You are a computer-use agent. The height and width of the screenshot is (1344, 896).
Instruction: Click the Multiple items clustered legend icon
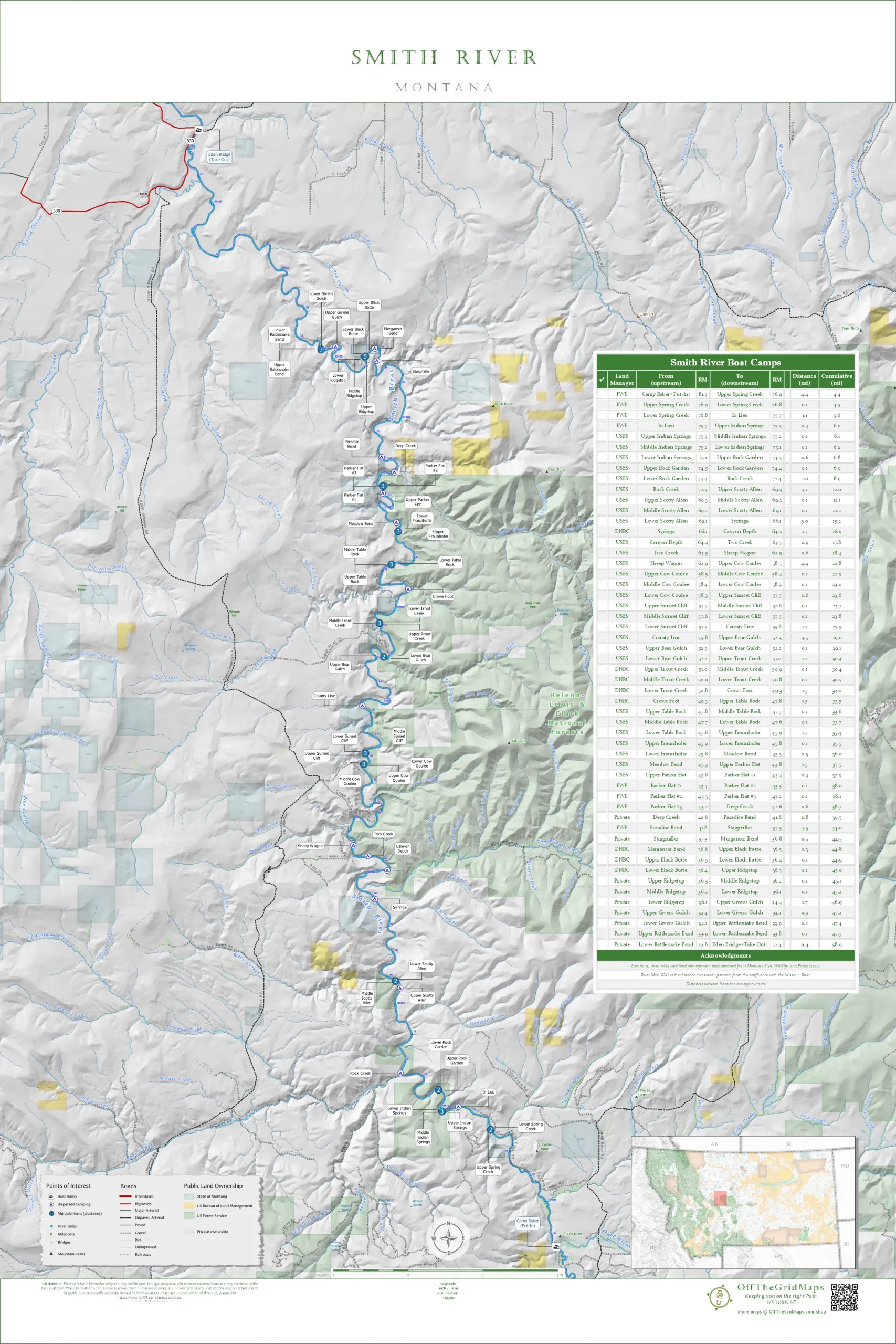tap(51, 1213)
